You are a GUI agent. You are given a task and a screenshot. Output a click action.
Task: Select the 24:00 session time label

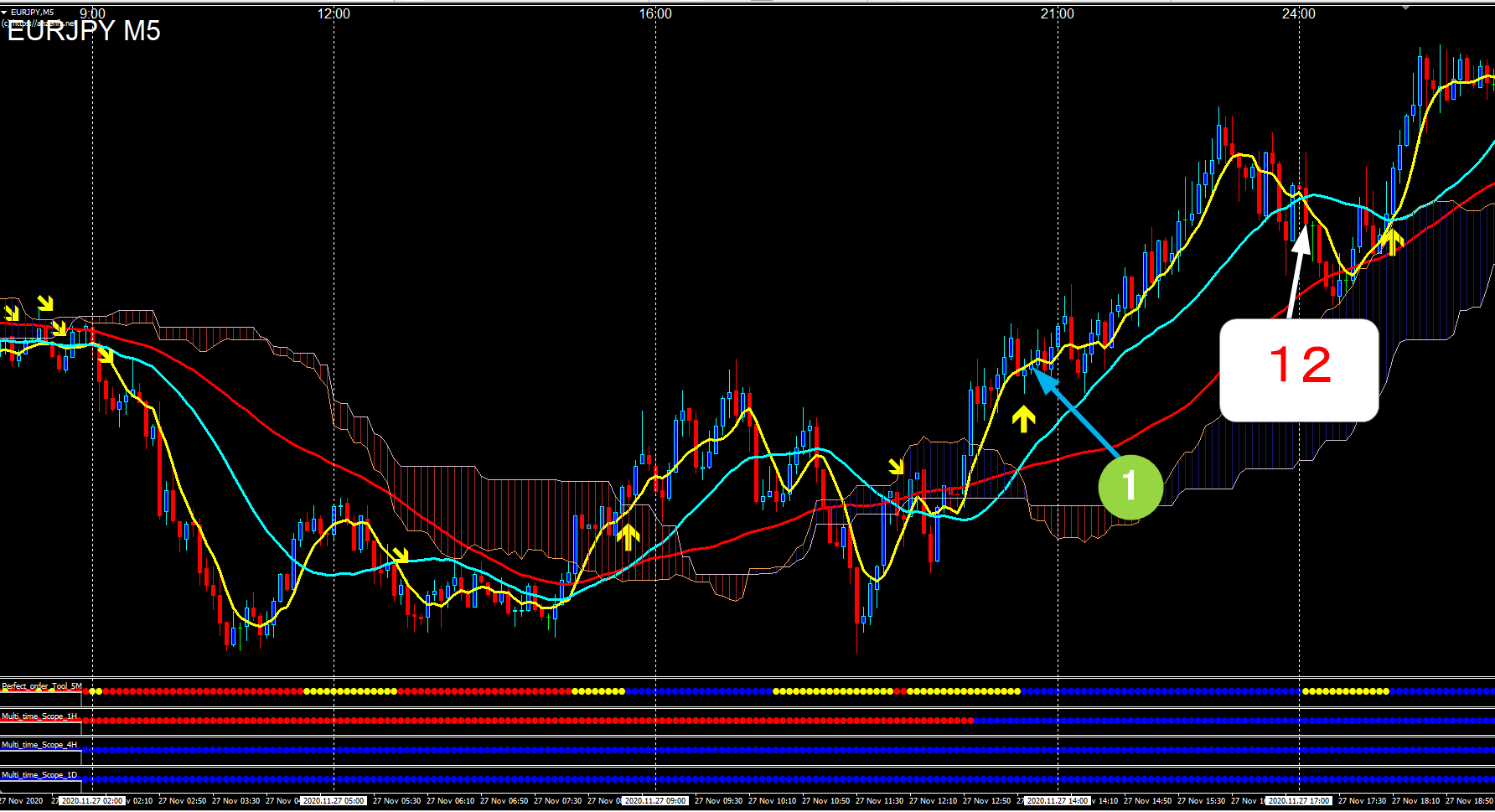pyautogui.click(x=1299, y=13)
